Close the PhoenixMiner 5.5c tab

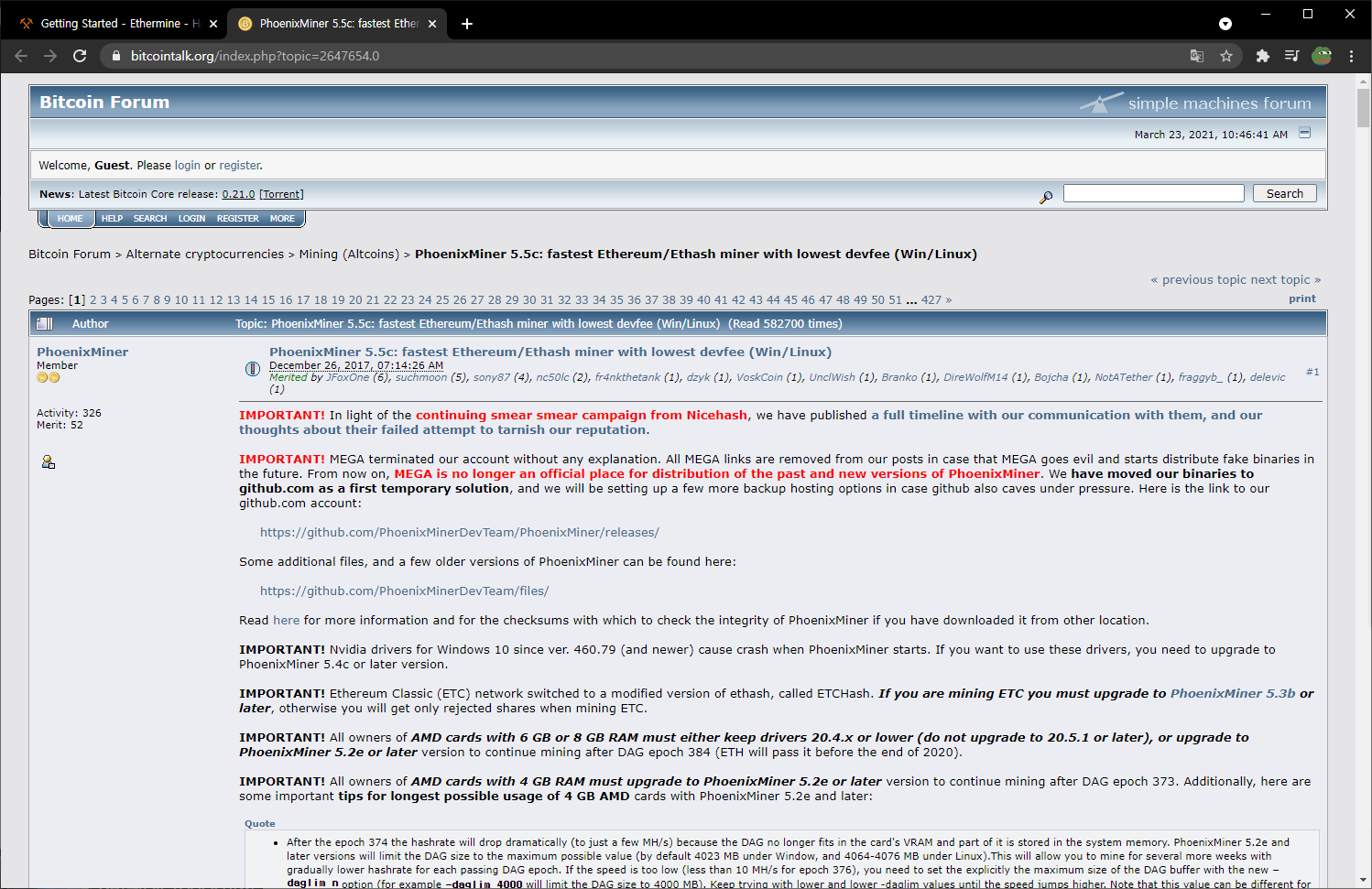[x=432, y=24]
